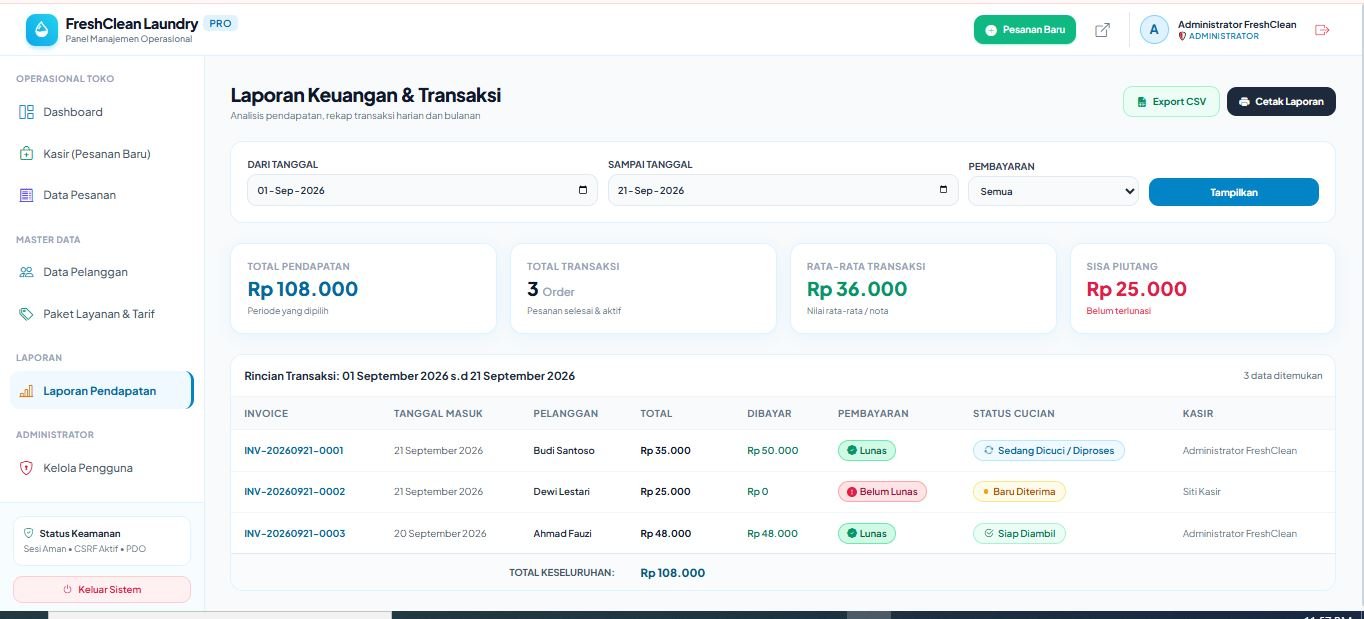Expand the Pembayaran dropdown showing Semua
The width and height of the screenshot is (1364, 619).
click(1053, 191)
